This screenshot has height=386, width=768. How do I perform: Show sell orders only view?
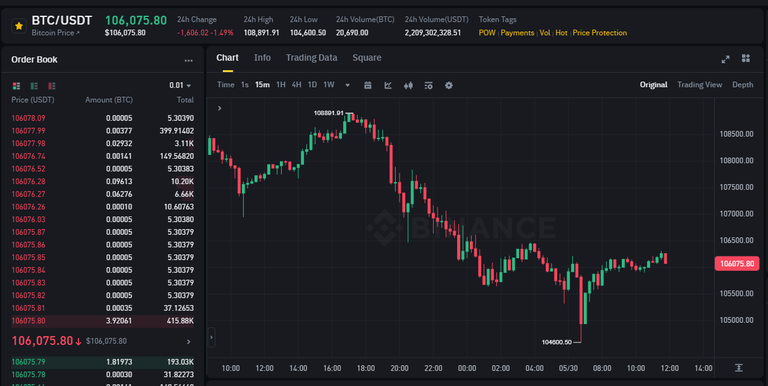point(51,86)
